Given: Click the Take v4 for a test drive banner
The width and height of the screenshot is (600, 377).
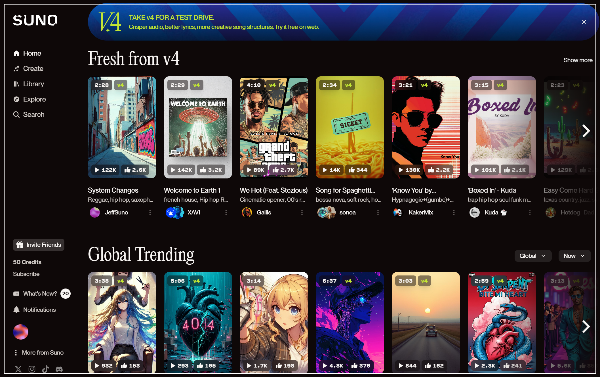Looking at the screenshot, I should 342,22.
